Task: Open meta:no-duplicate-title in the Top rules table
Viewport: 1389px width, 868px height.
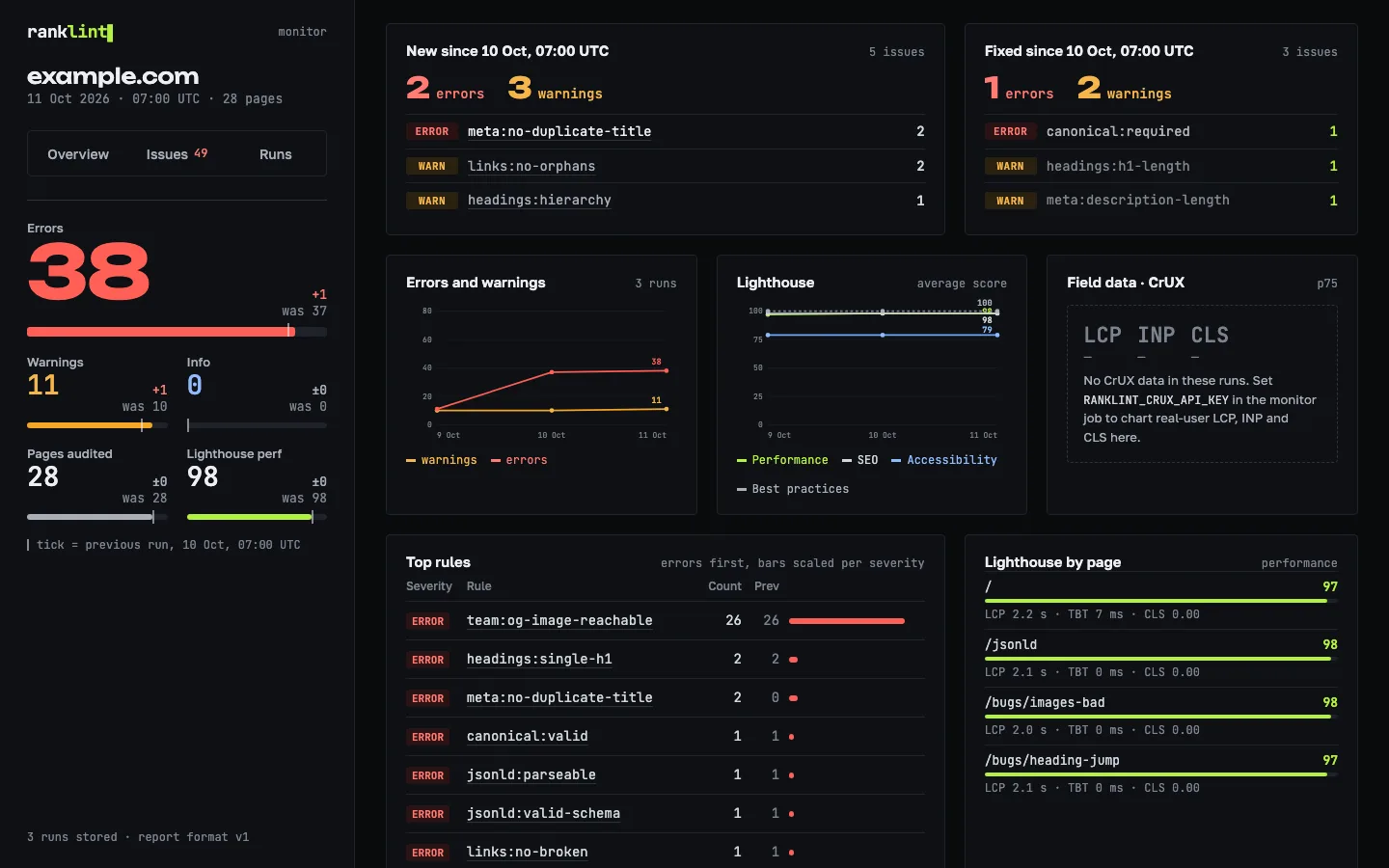Action: pos(559,697)
